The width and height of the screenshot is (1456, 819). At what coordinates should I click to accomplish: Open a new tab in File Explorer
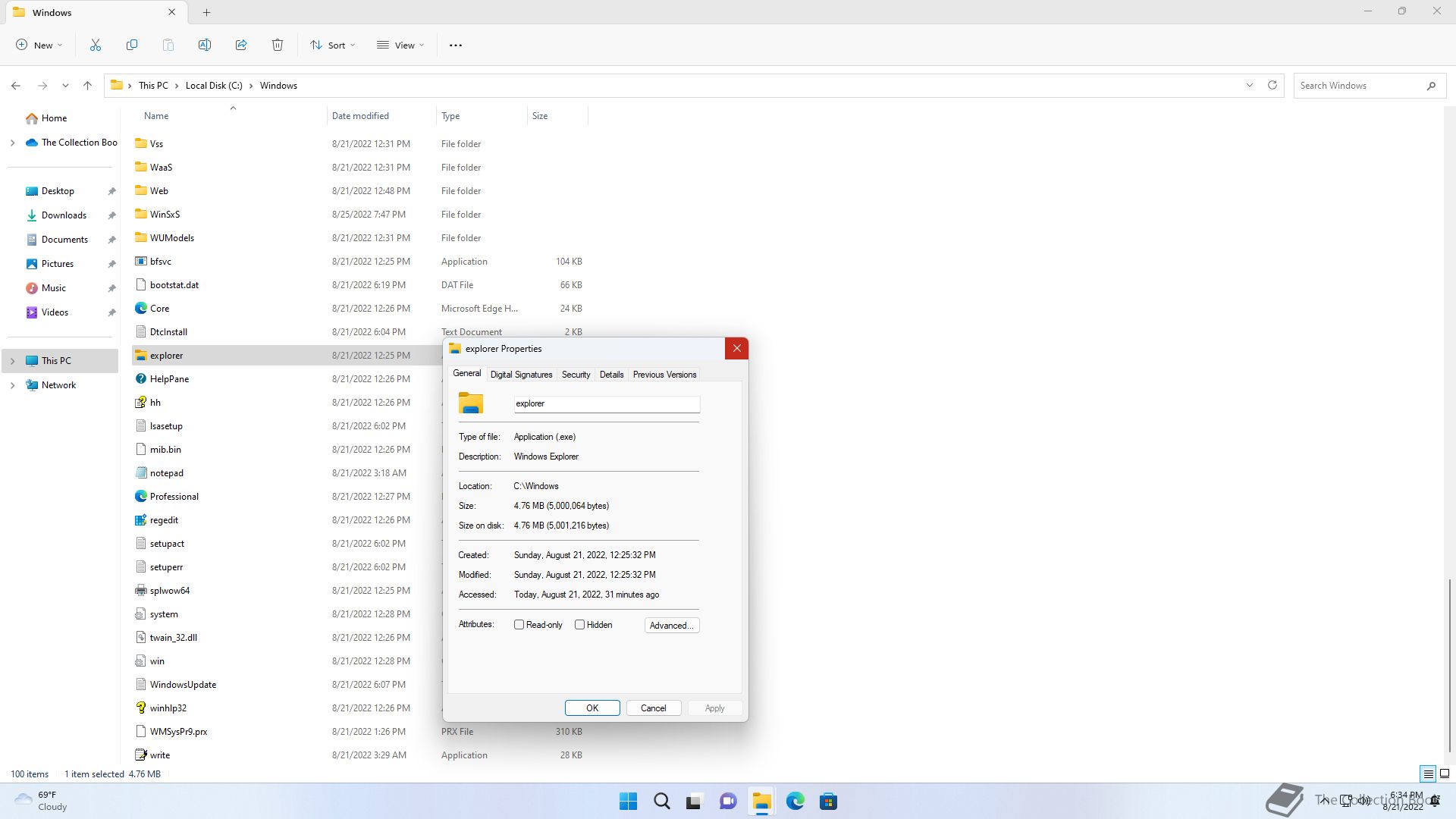206,12
